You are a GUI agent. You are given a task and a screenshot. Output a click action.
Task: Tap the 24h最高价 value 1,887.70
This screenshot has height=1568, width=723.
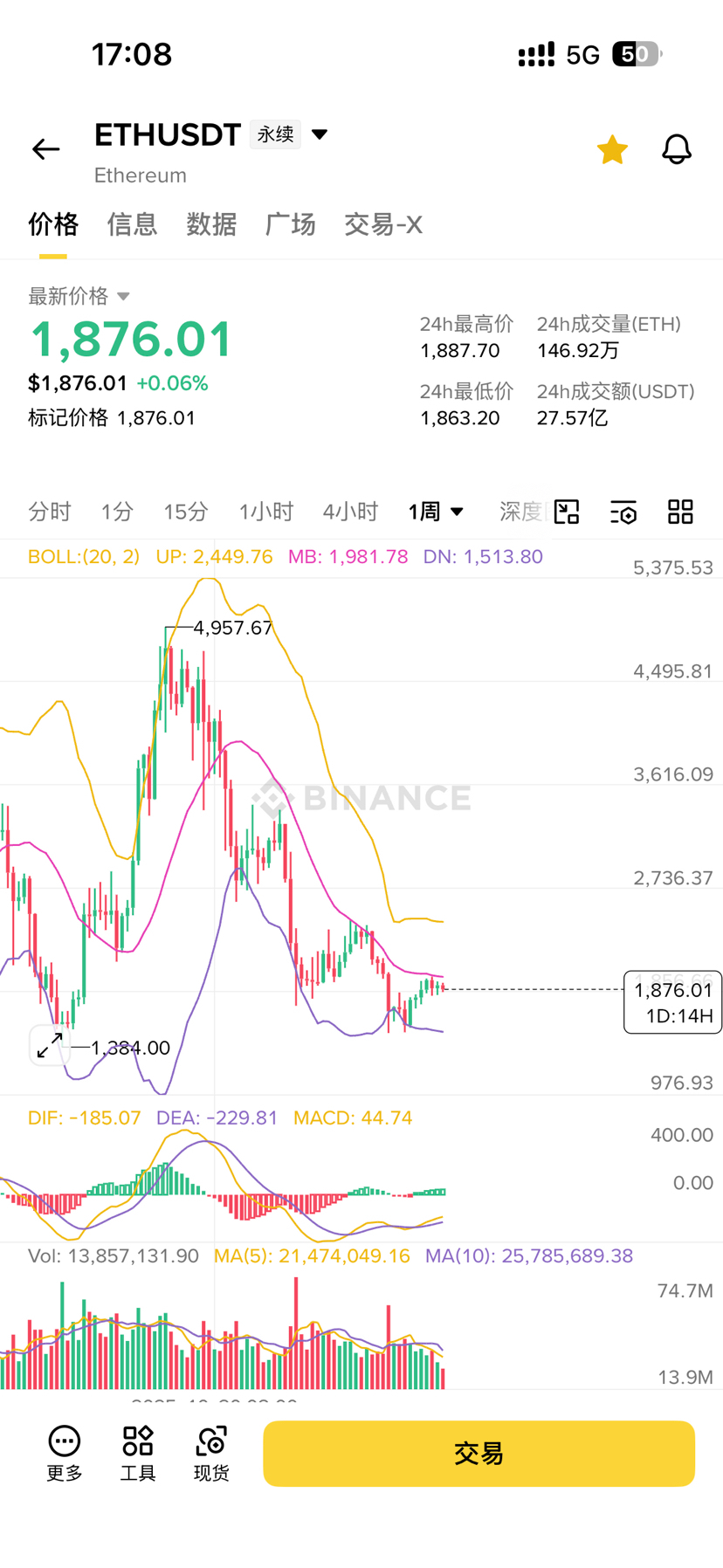[x=460, y=351]
